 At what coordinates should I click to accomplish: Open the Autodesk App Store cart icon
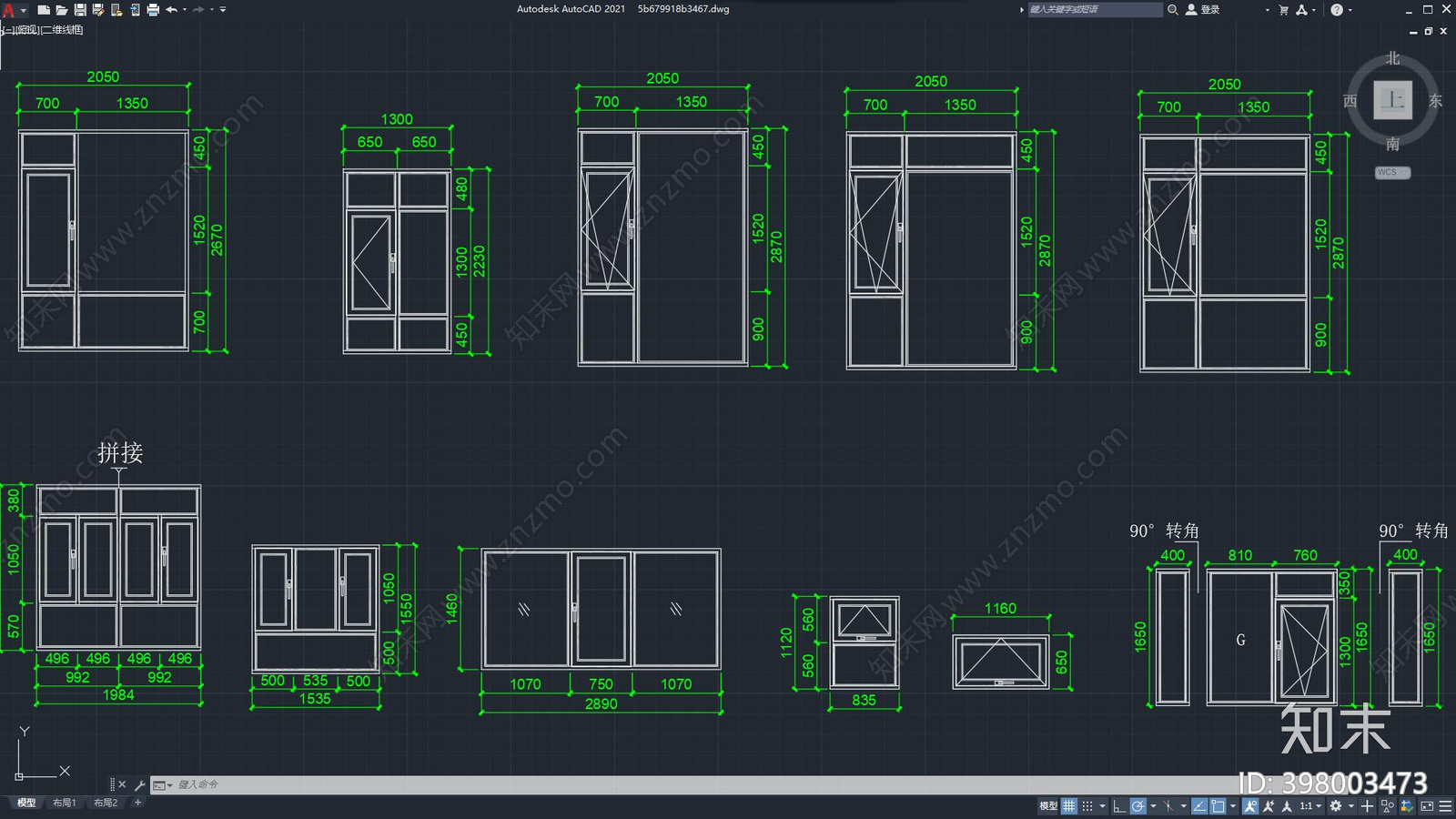(1283, 10)
